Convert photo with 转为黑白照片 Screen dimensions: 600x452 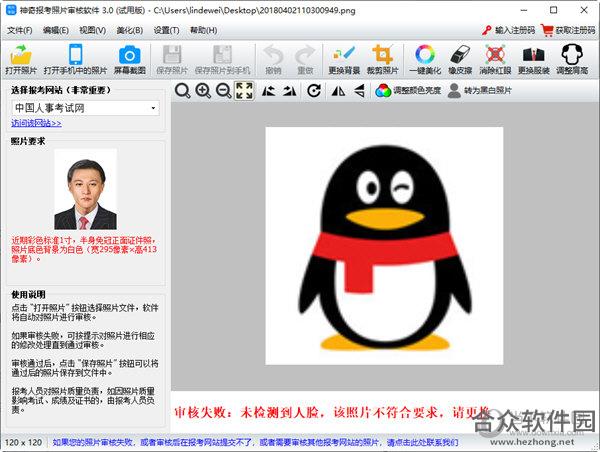[x=479, y=91]
